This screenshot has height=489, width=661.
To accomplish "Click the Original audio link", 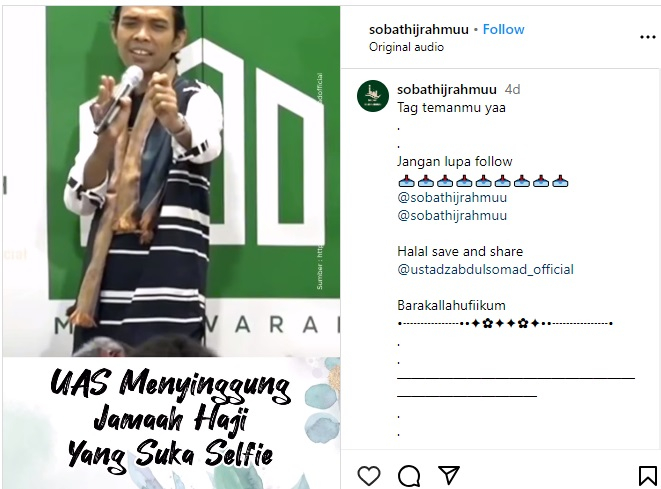I will coord(406,47).
